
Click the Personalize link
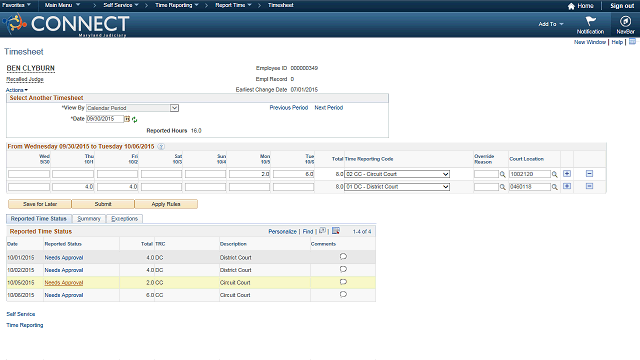point(282,231)
